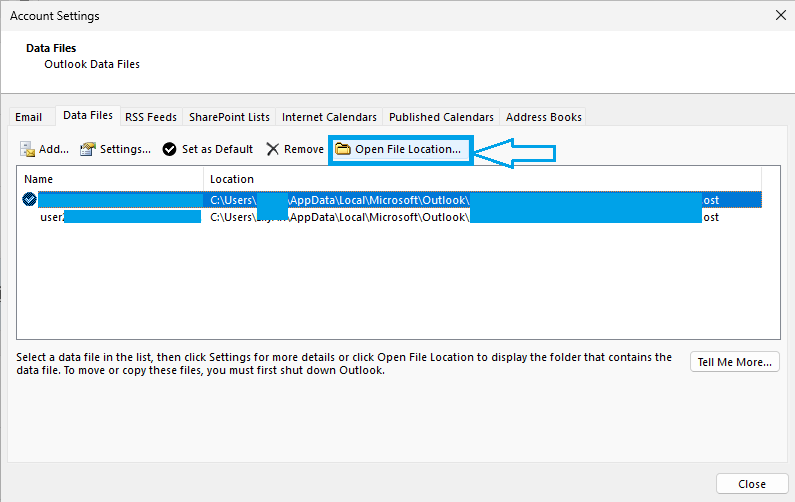Click the Remove button text

(x=304, y=149)
